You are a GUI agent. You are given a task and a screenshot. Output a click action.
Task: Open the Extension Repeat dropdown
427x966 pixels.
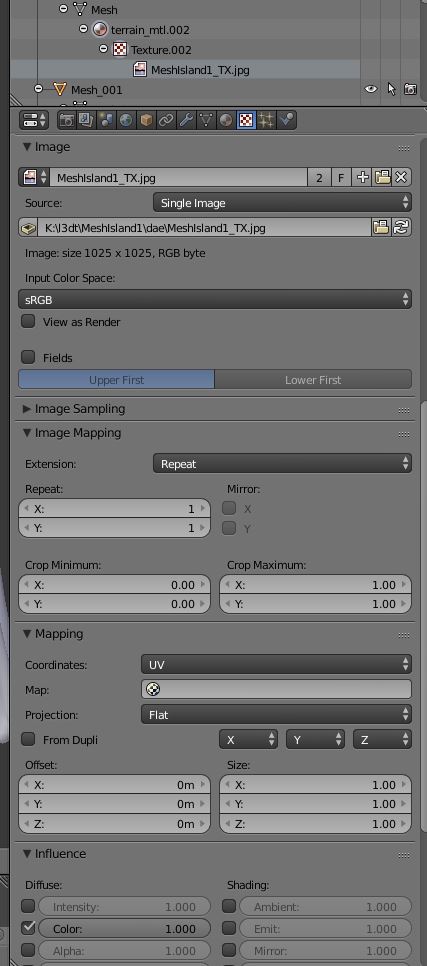pyautogui.click(x=282, y=464)
